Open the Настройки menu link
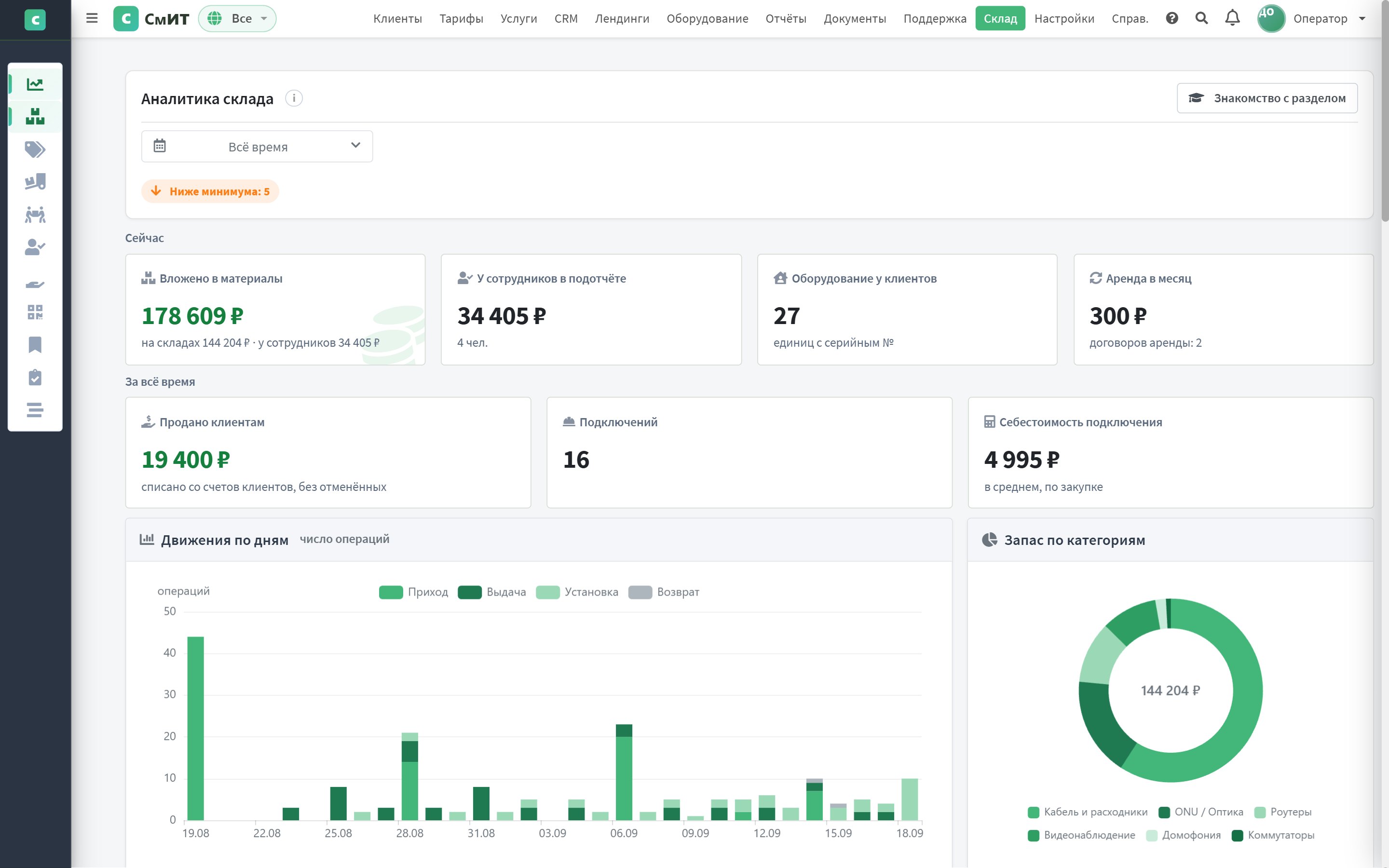1389x868 pixels. pyautogui.click(x=1064, y=18)
